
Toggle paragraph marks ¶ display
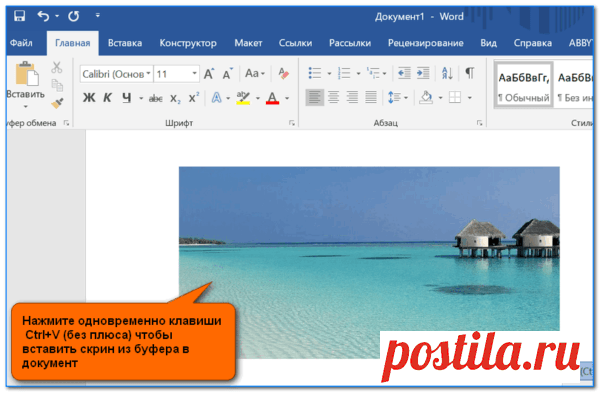(x=470, y=73)
